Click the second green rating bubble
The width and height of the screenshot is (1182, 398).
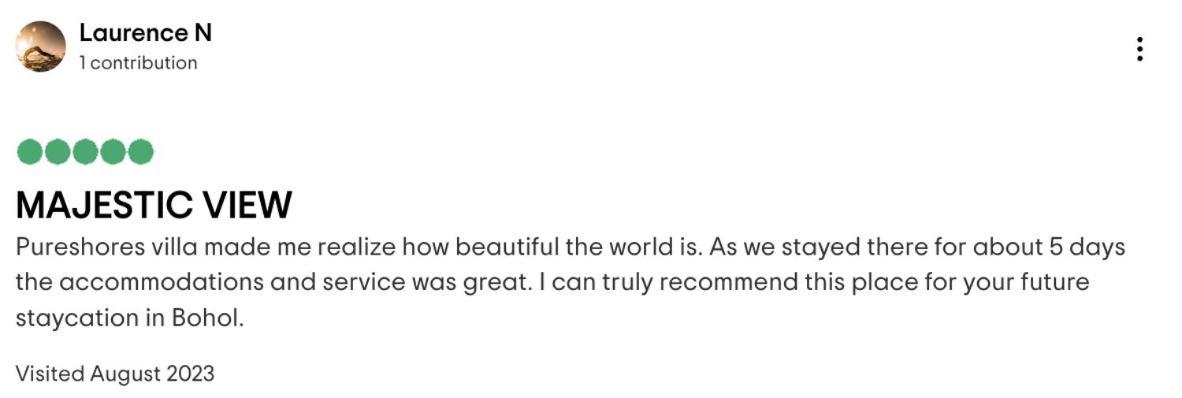coord(57,152)
